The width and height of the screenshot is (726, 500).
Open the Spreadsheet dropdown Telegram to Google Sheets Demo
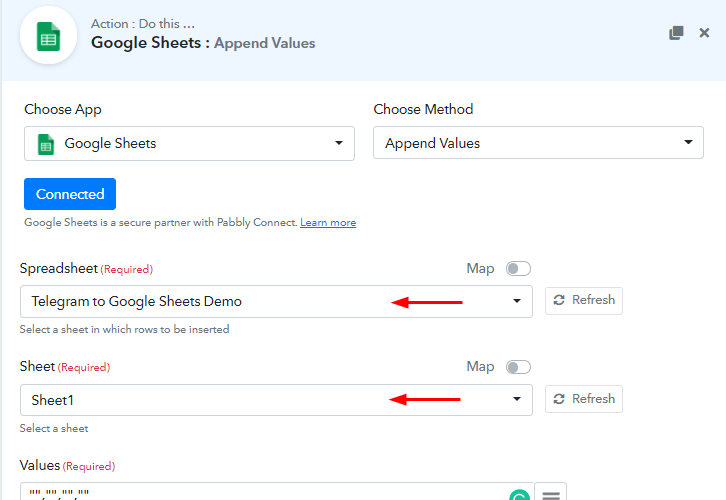pos(276,301)
